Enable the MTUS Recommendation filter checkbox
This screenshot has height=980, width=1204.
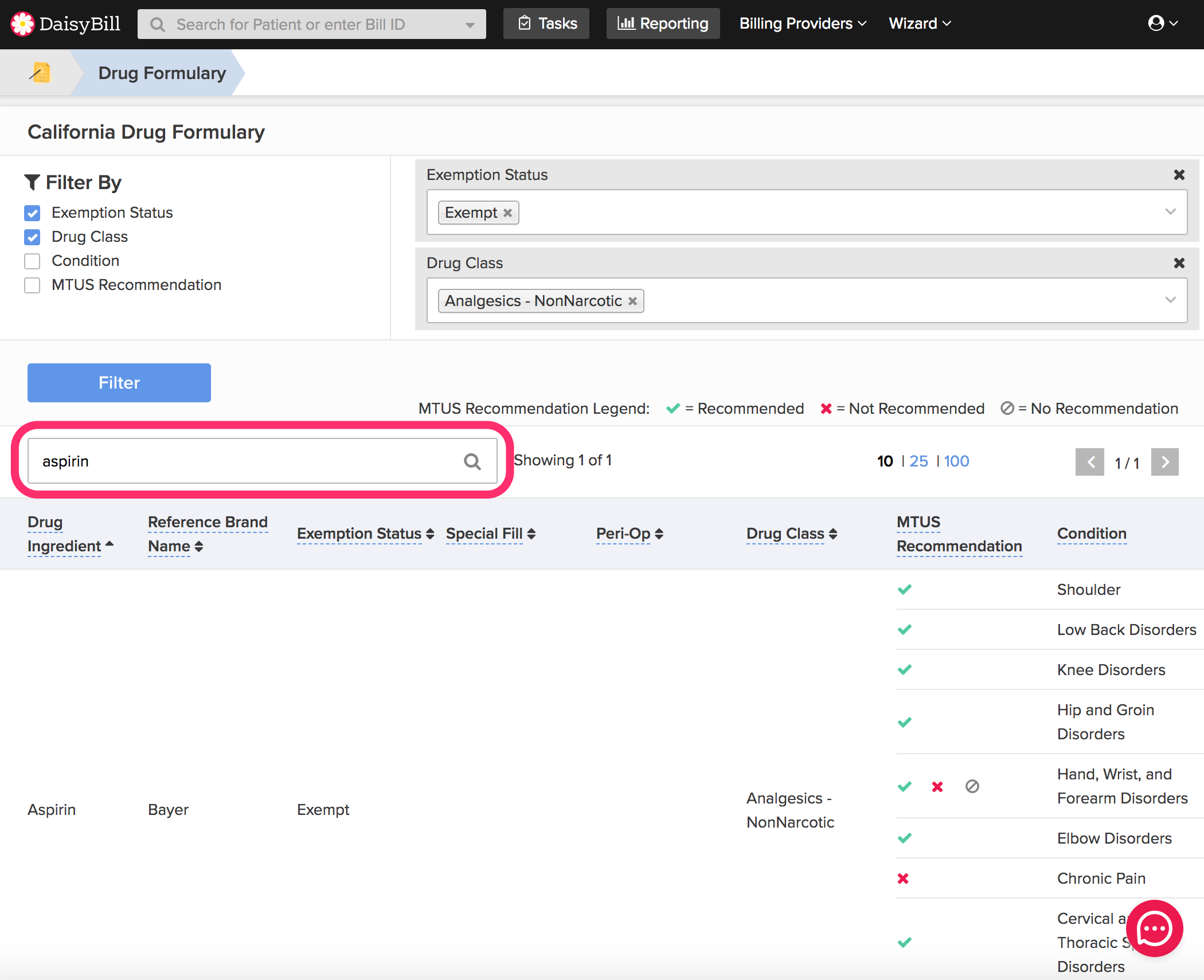click(33, 285)
